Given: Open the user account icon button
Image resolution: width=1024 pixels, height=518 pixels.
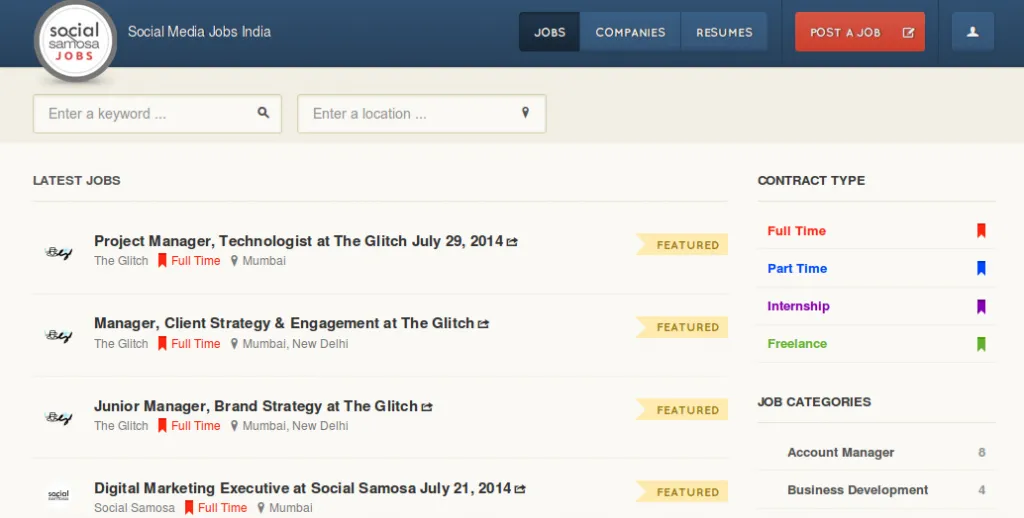Looking at the screenshot, I should (x=972, y=31).
